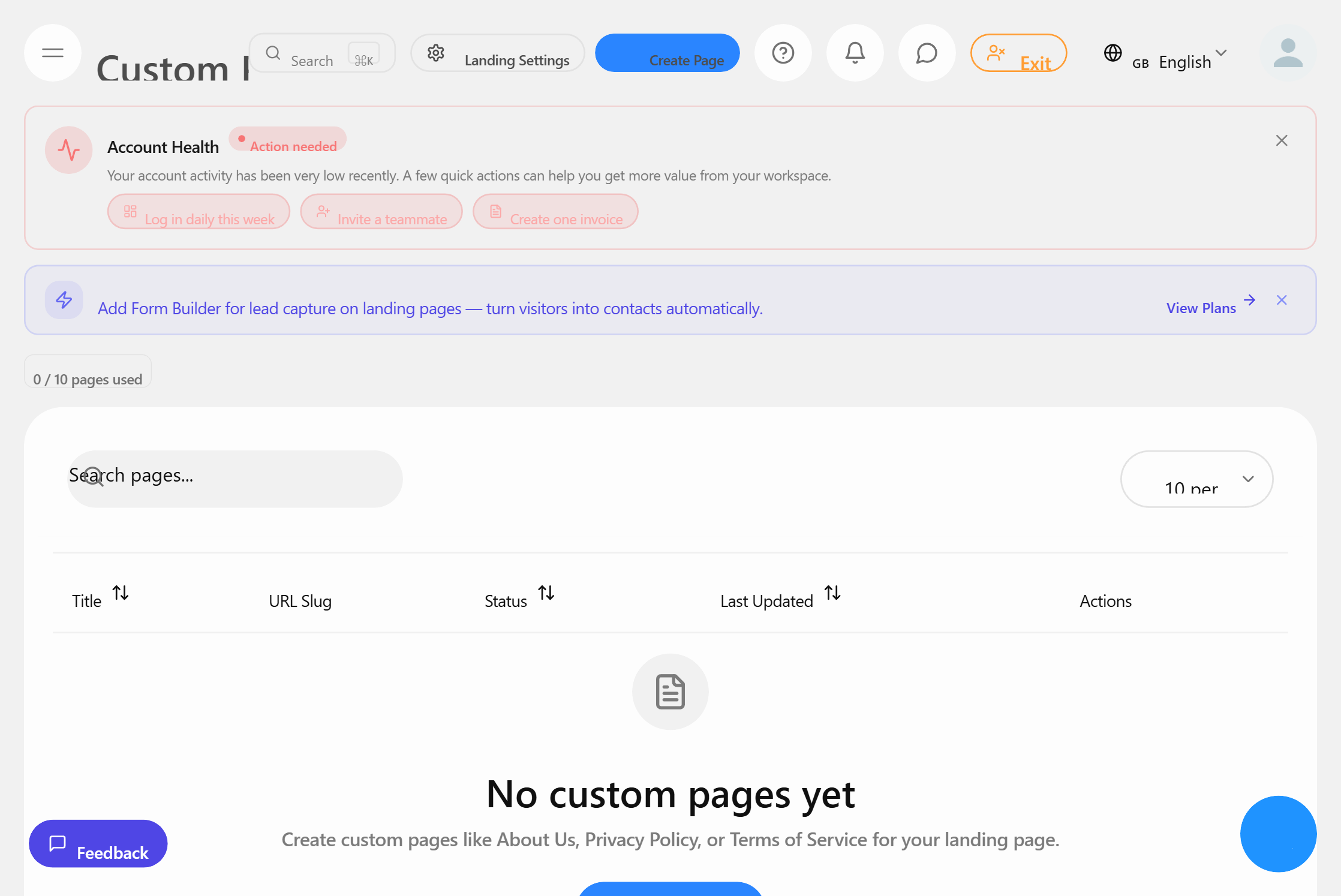1341x896 pixels.
Task: Open the notifications bell
Action: [x=855, y=53]
